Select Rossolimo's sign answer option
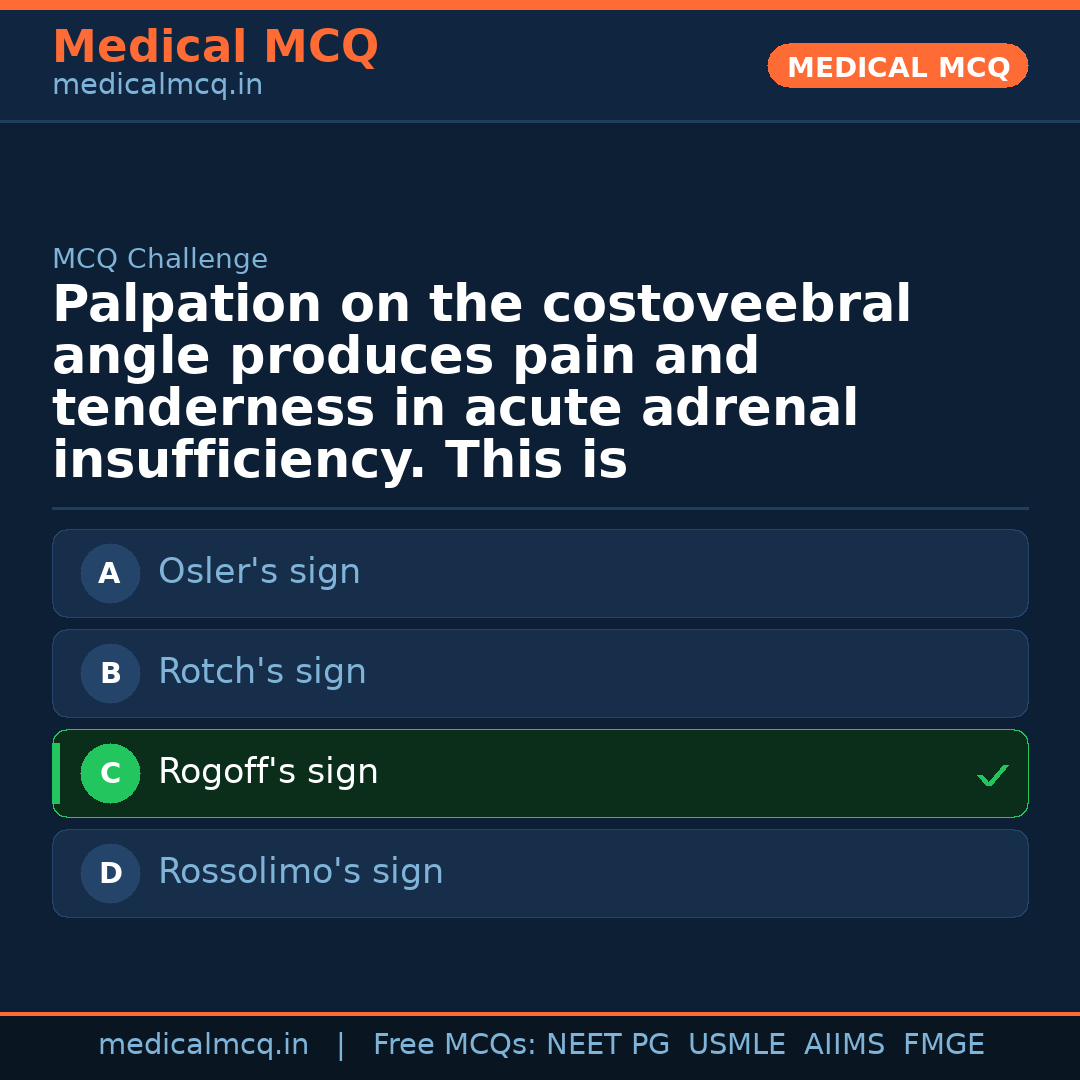Image resolution: width=1080 pixels, height=1080 pixels. point(300,872)
